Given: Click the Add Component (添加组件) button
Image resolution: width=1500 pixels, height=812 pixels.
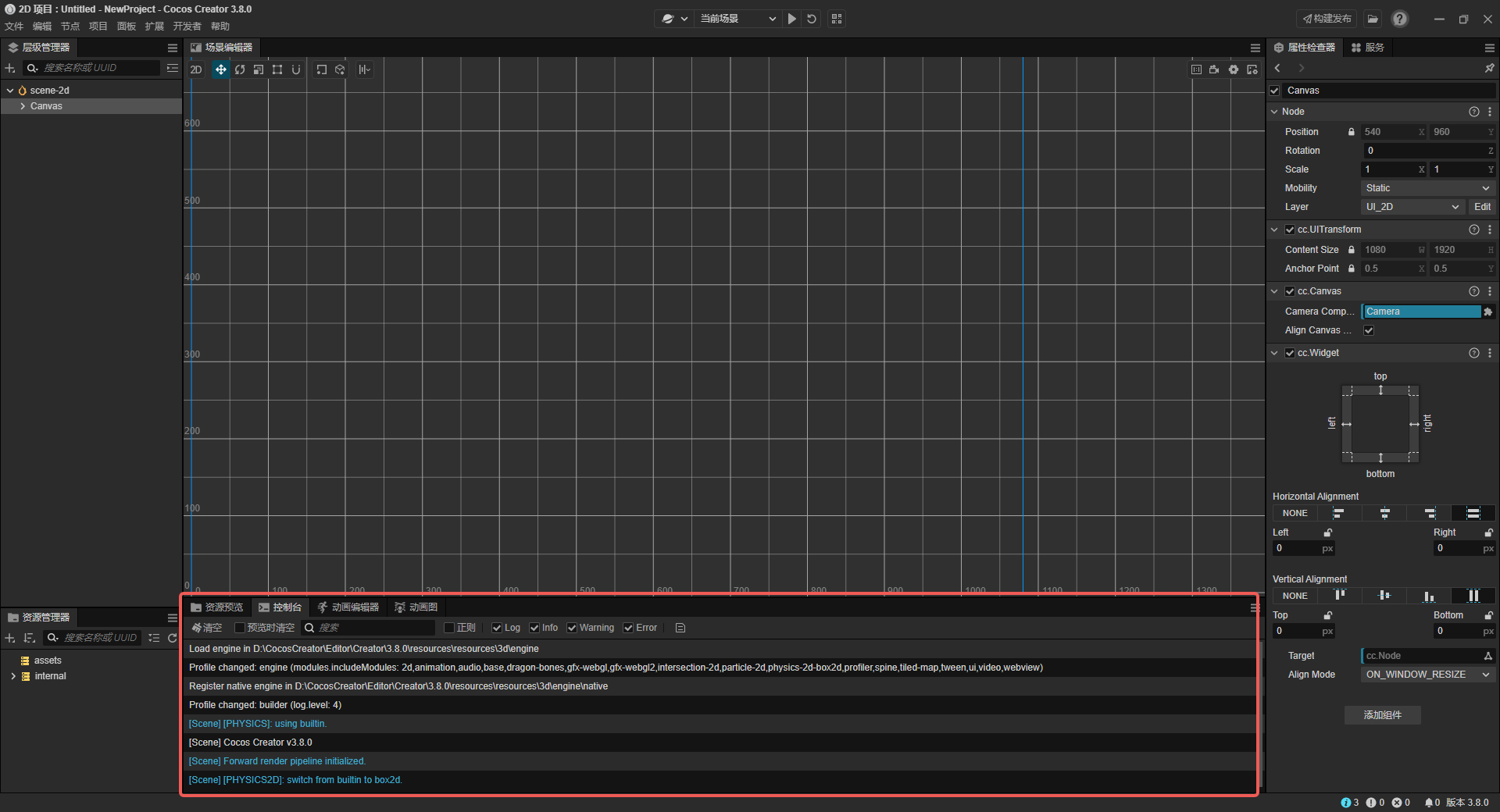Looking at the screenshot, I should 1382,715.
